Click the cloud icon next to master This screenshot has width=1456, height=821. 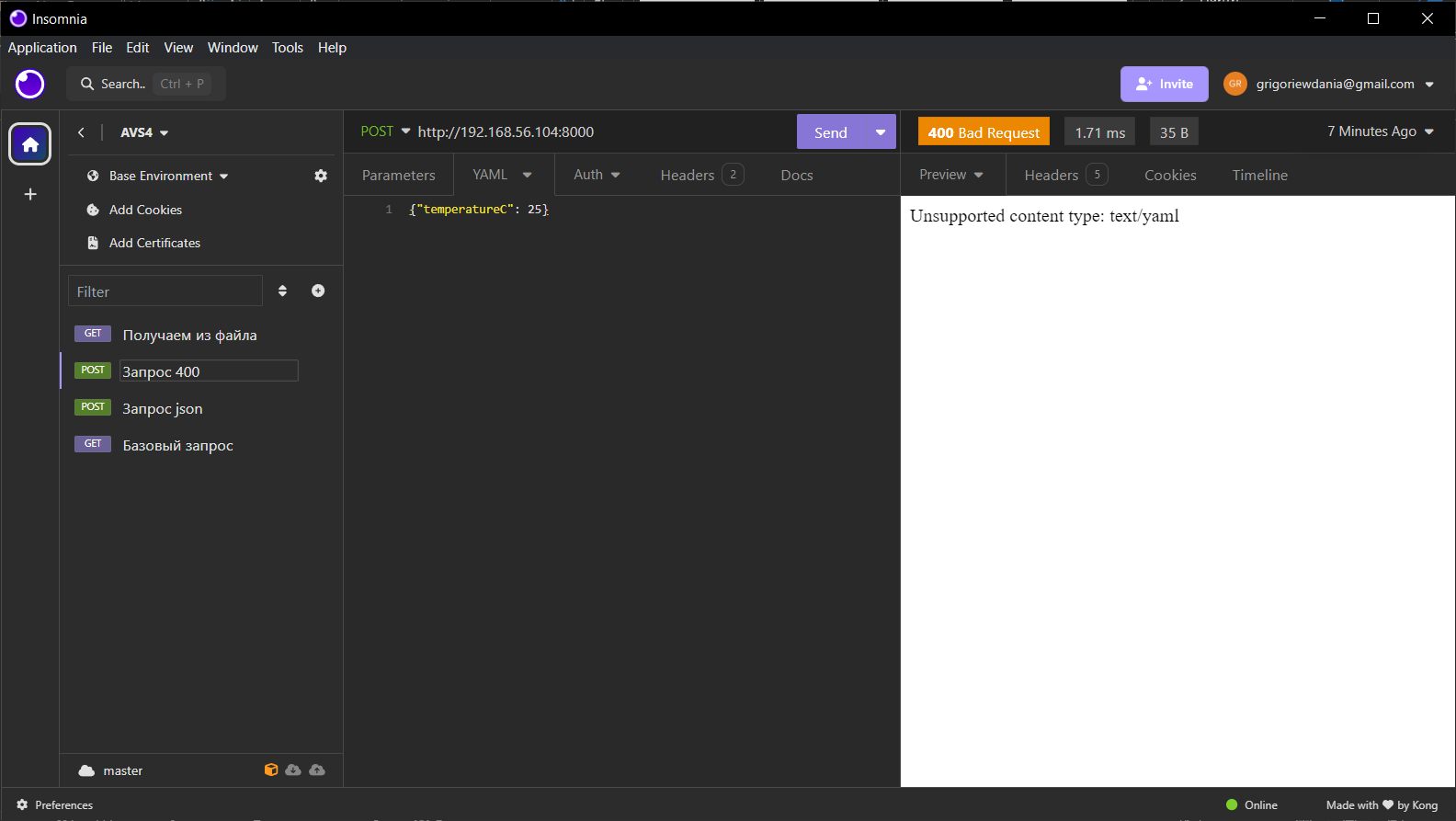pos(86,770)
